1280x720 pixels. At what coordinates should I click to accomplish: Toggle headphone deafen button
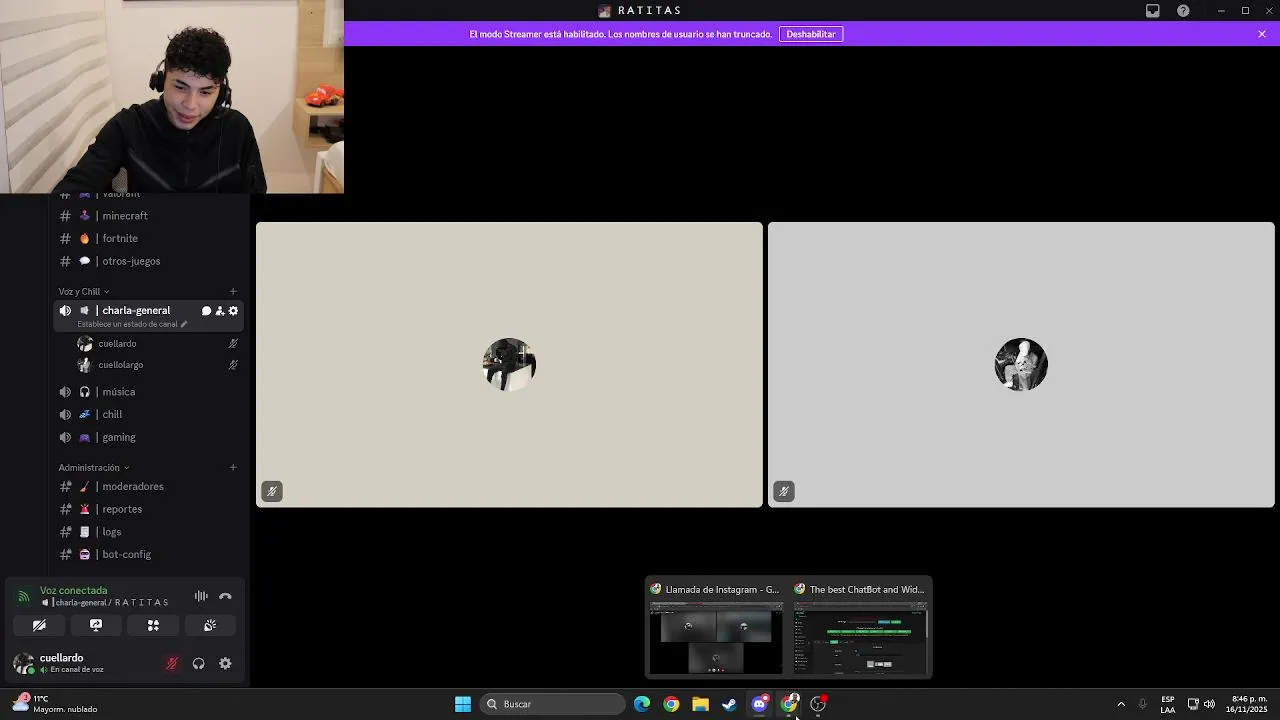pos(198,663)
